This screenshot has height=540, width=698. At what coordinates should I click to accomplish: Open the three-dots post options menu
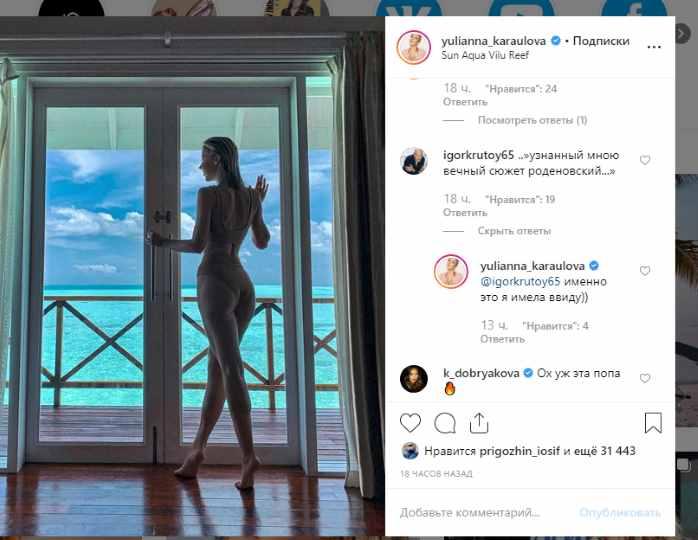pos(653,47)
